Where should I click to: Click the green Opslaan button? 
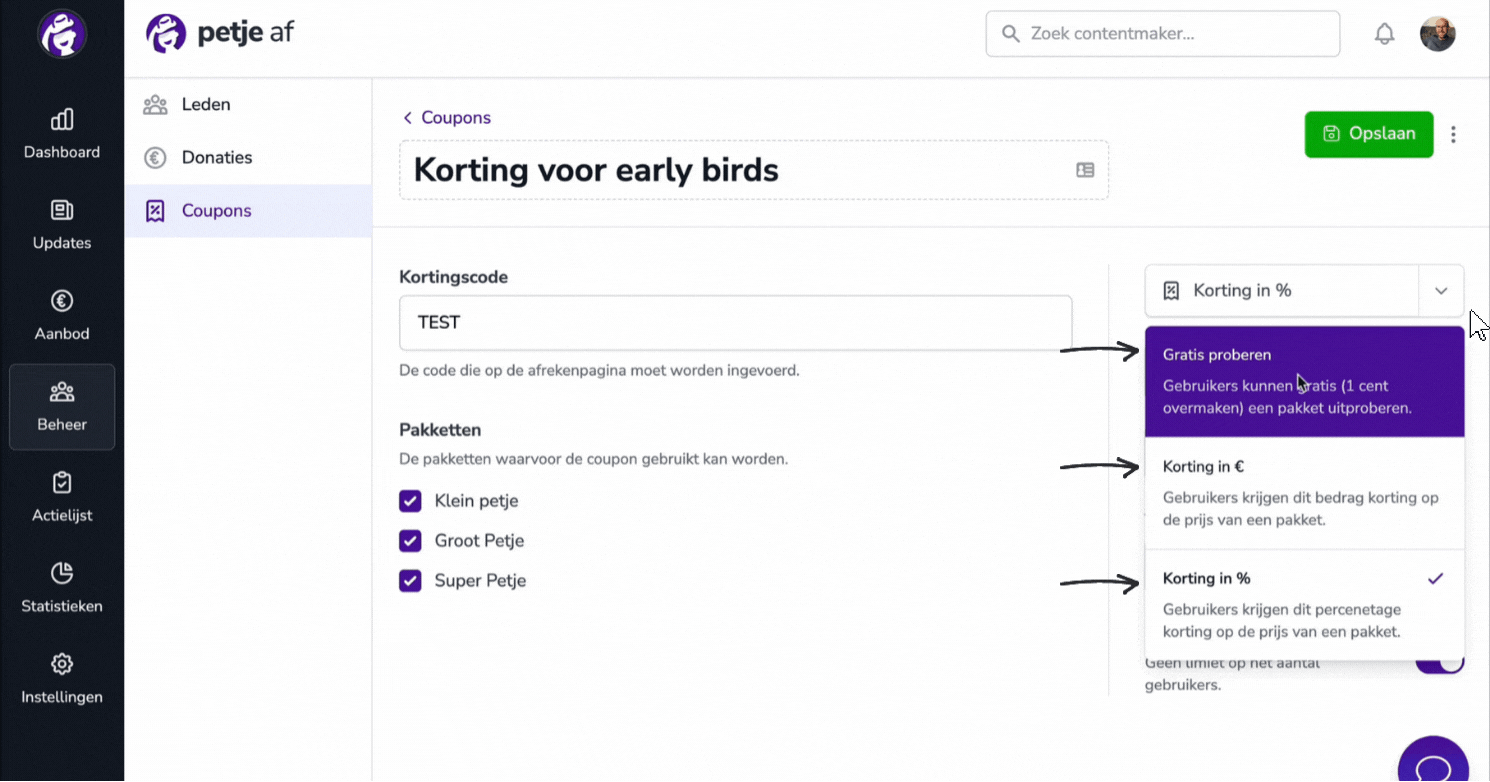1369,134
